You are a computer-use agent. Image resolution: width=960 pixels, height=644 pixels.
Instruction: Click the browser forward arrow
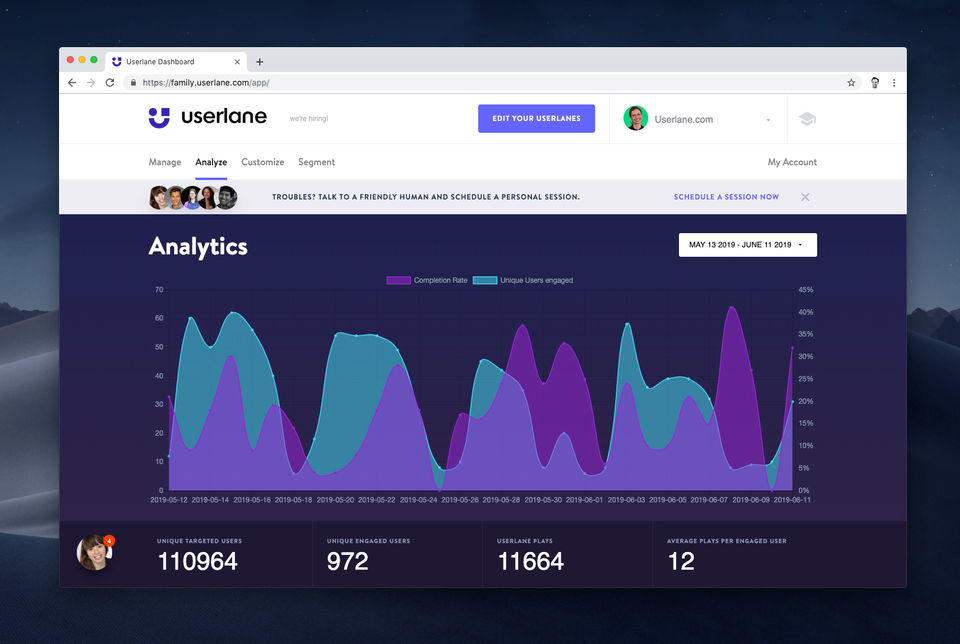tap(91, 83)
